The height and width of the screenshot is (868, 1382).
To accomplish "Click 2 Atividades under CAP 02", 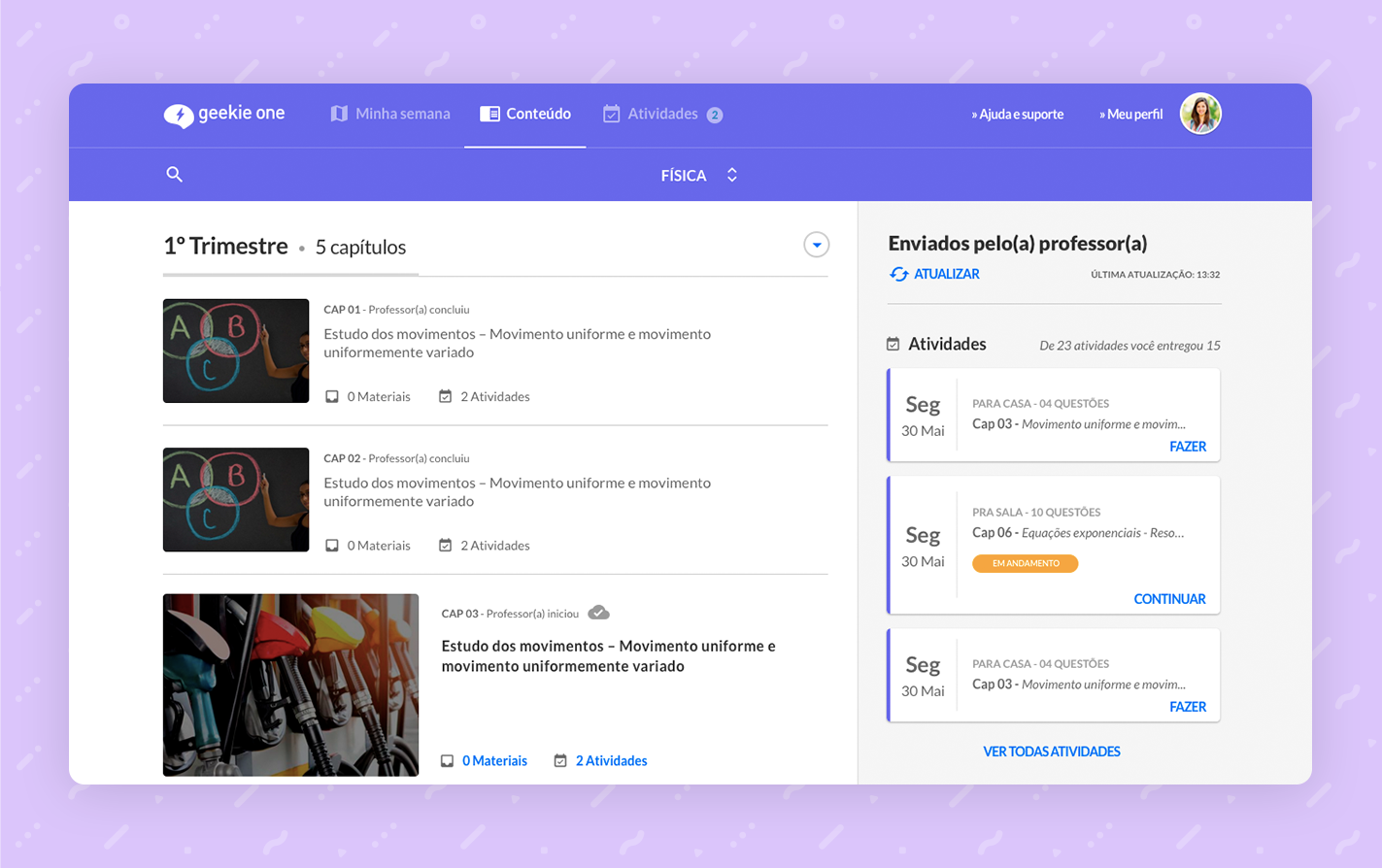I will pyautogui.click(x=495, y=546).
